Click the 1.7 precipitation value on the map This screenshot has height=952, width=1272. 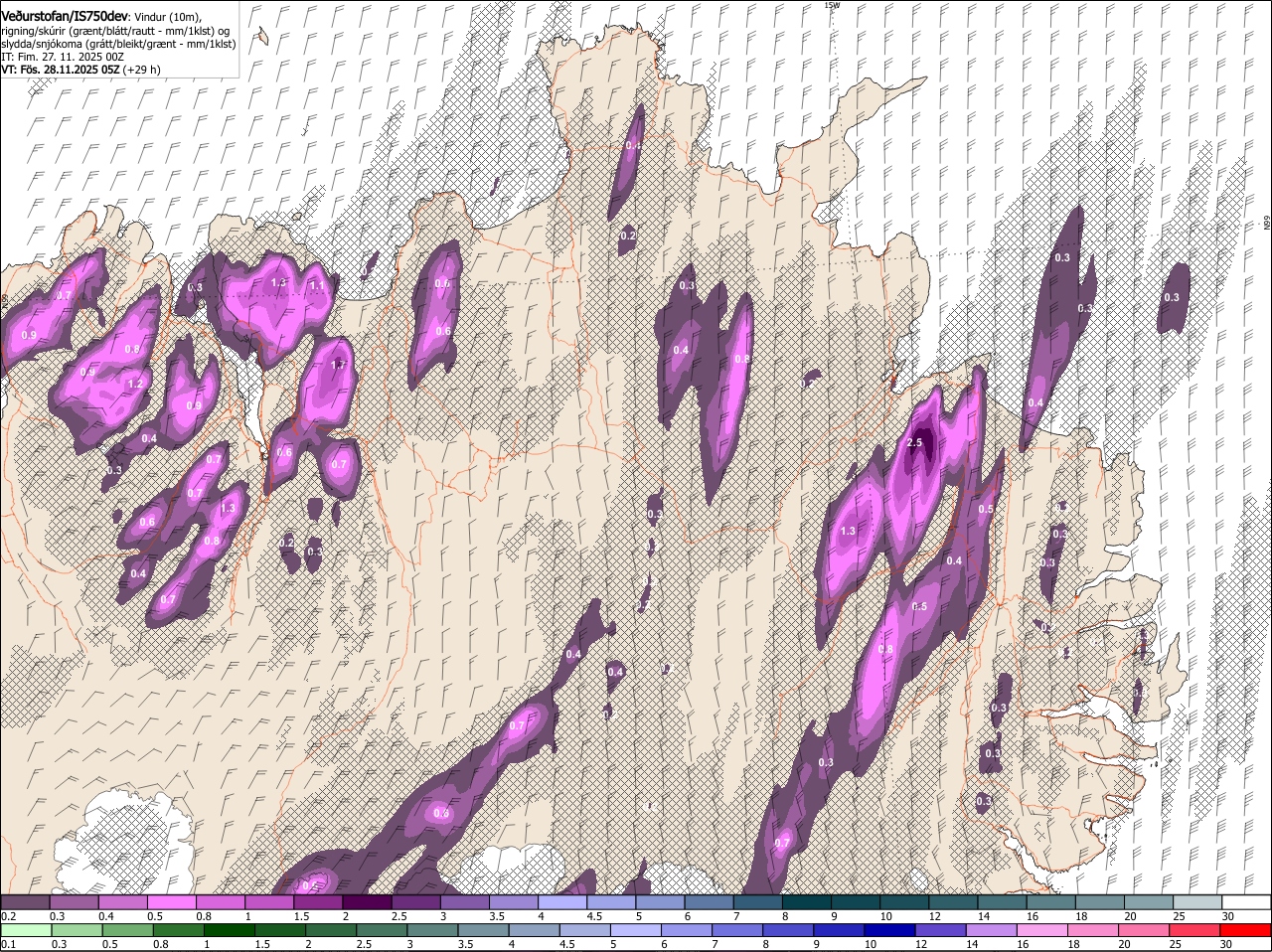coord(338,365)
